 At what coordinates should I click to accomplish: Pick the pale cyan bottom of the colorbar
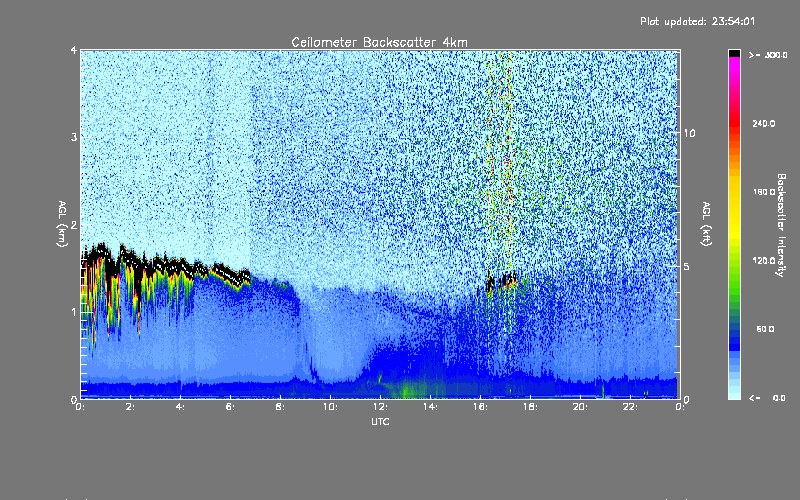tap(734, 394)
